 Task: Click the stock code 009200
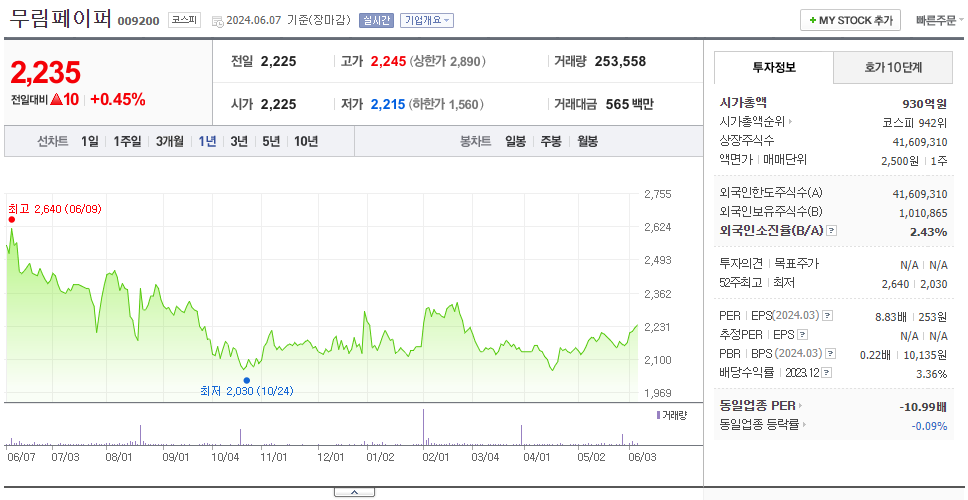pos(139,20)
